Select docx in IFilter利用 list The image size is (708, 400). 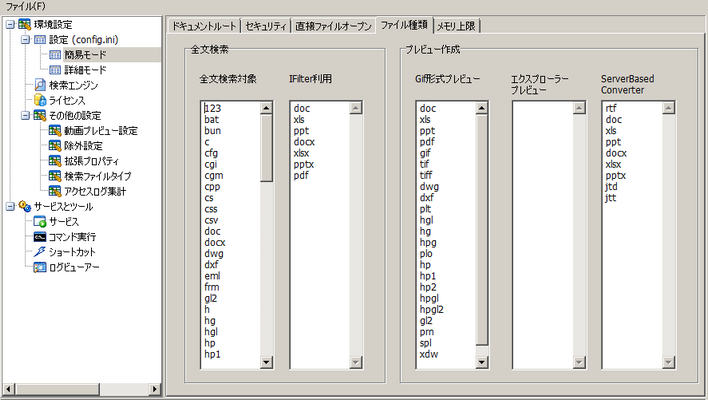click(x=304, y=142)
